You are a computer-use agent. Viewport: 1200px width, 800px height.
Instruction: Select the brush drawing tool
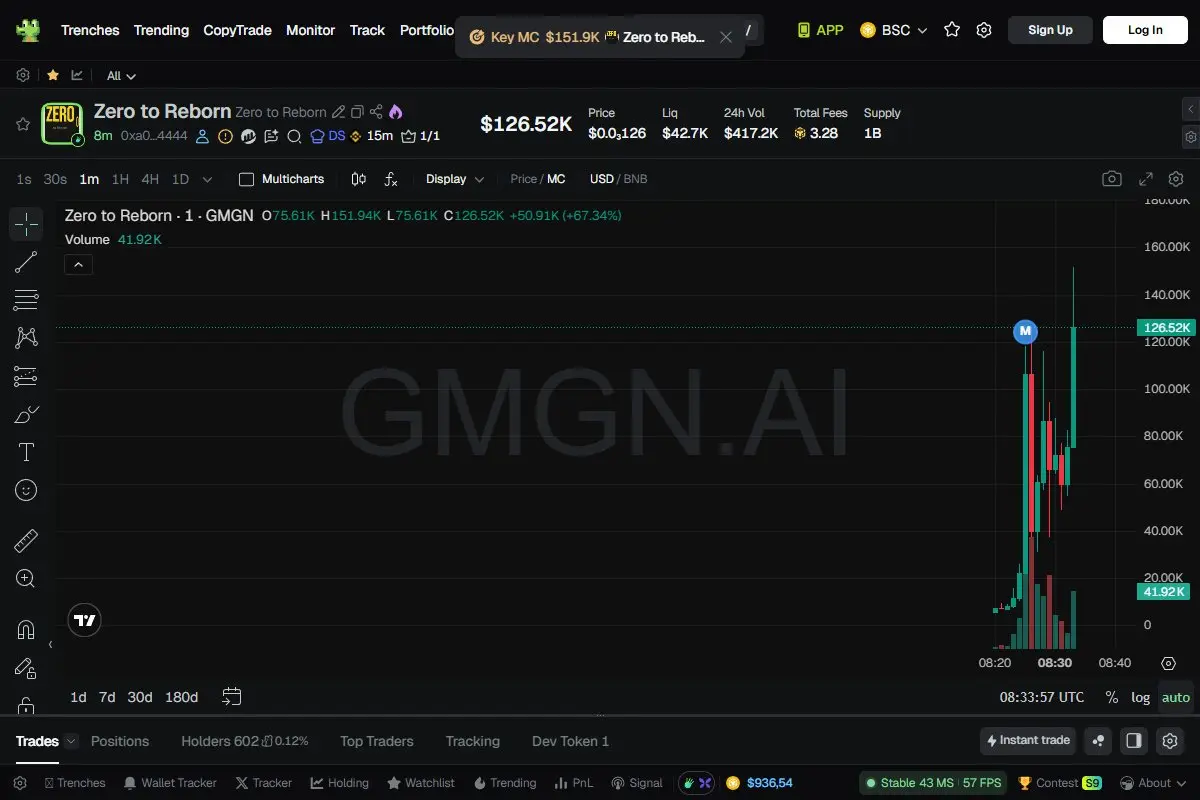[26, 414]
